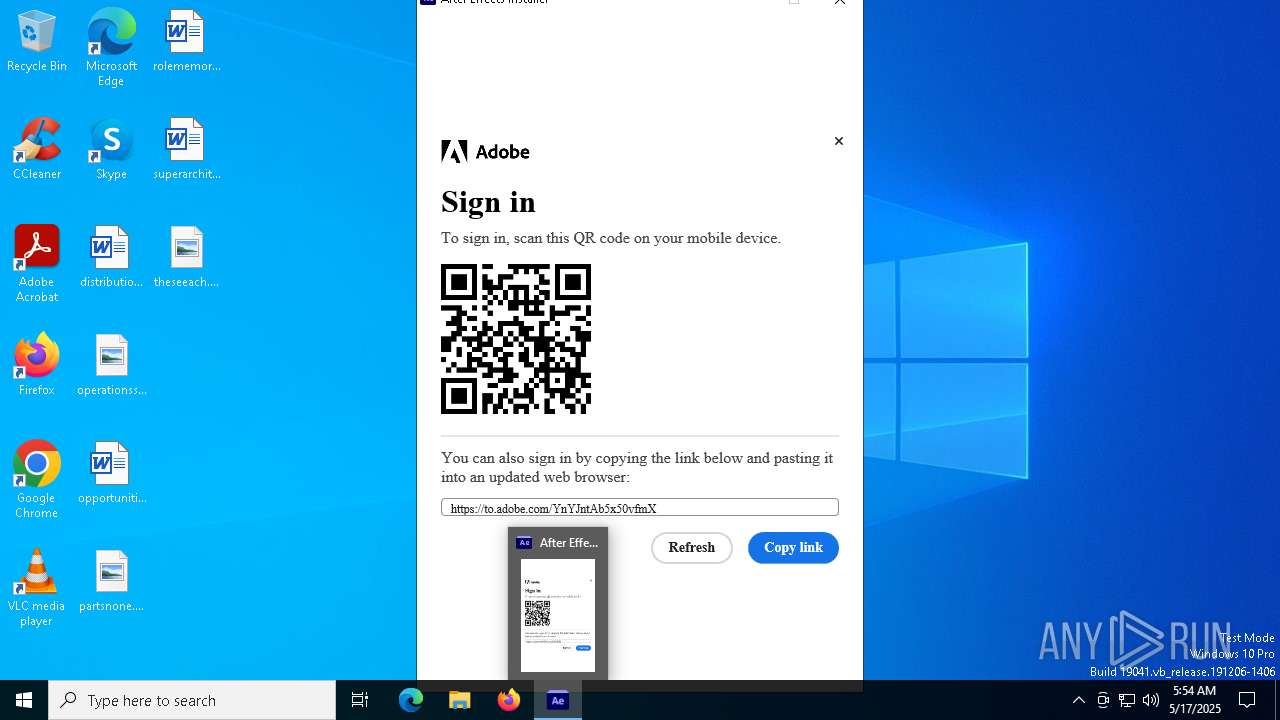Image resolution: width=1280 pixels, height=720 pixels.
Task: Open the Action Center notifications icon
Action: tap(1248, 700)
